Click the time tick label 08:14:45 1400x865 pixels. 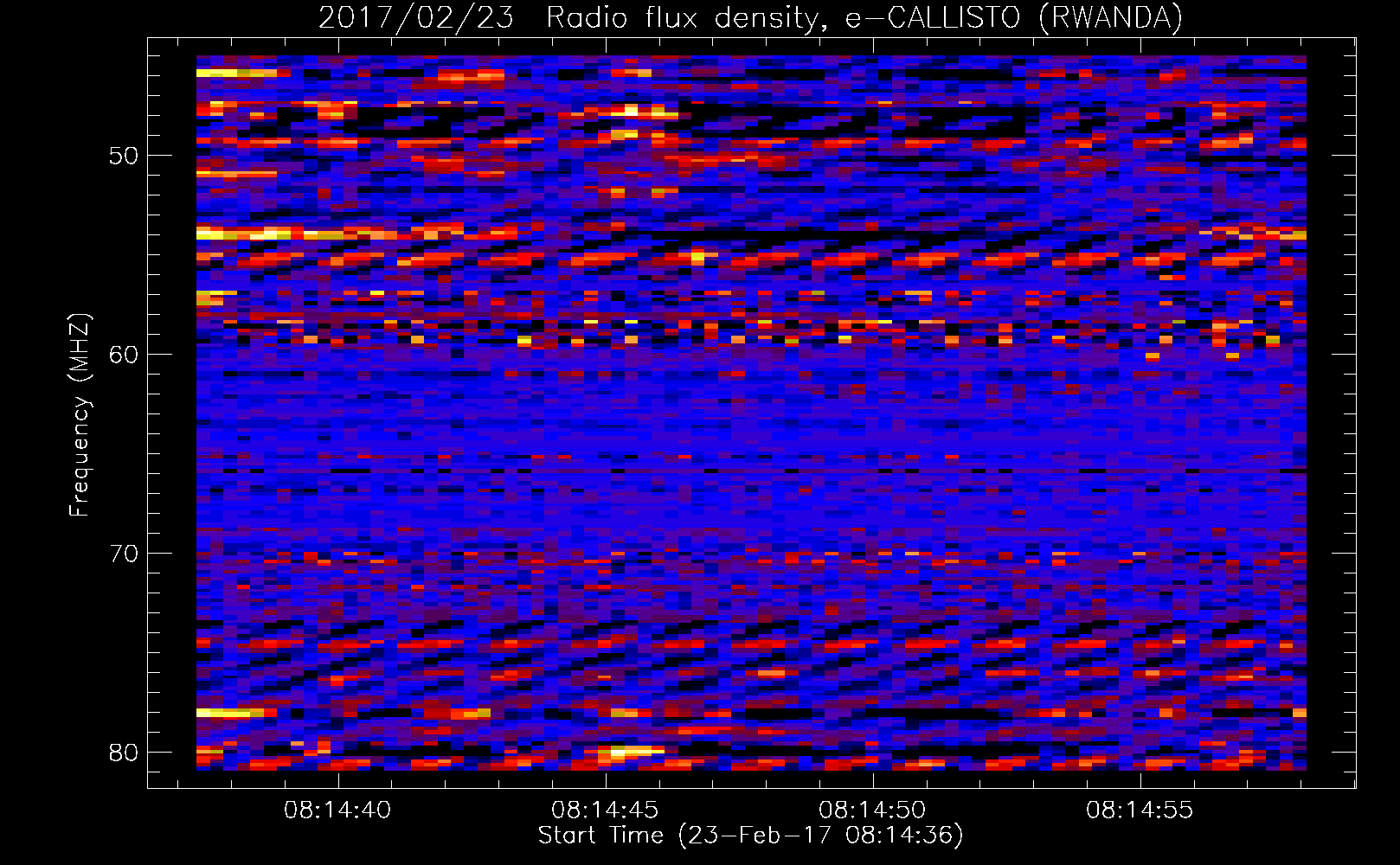click(605, 810)
